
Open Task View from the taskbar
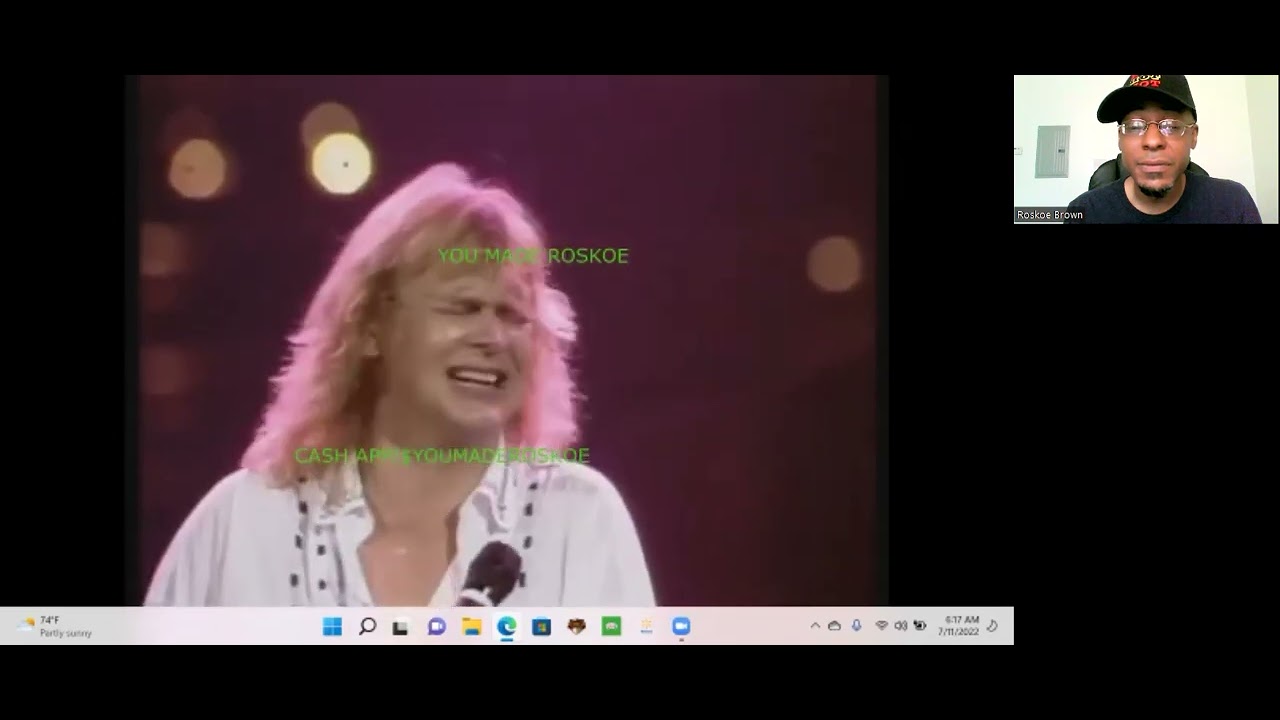[x=401, y=626]
